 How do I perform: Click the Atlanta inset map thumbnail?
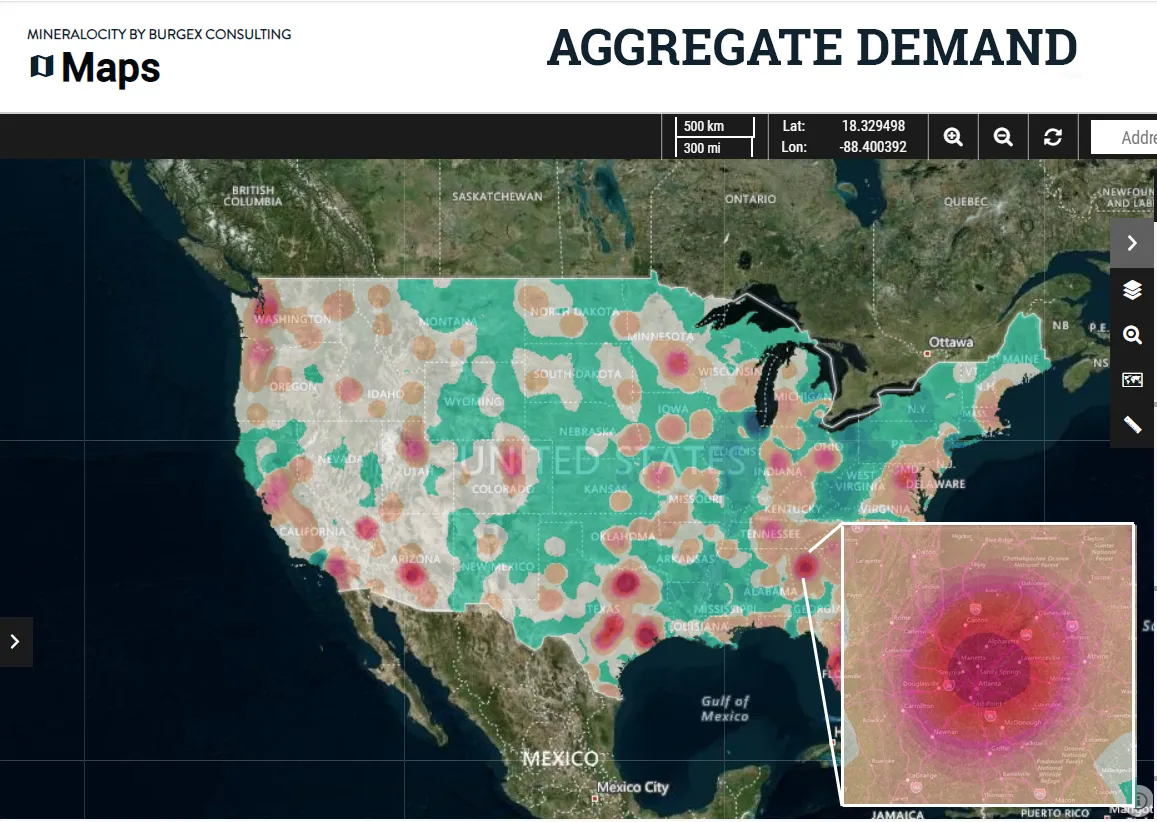(988, 664)
